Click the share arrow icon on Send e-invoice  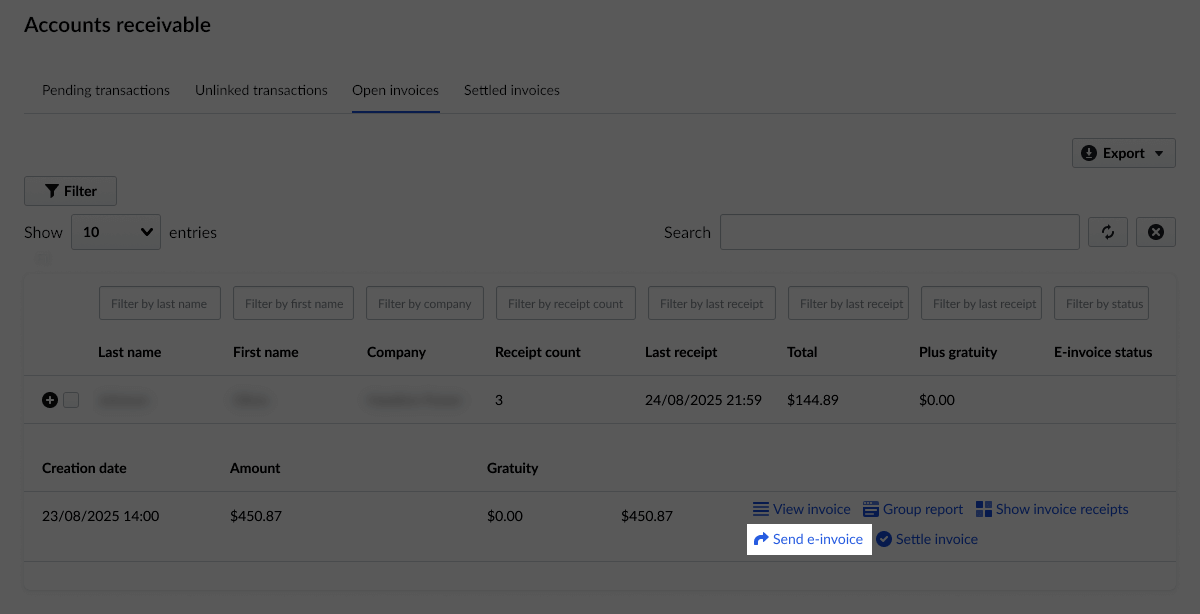click(762, 539)
